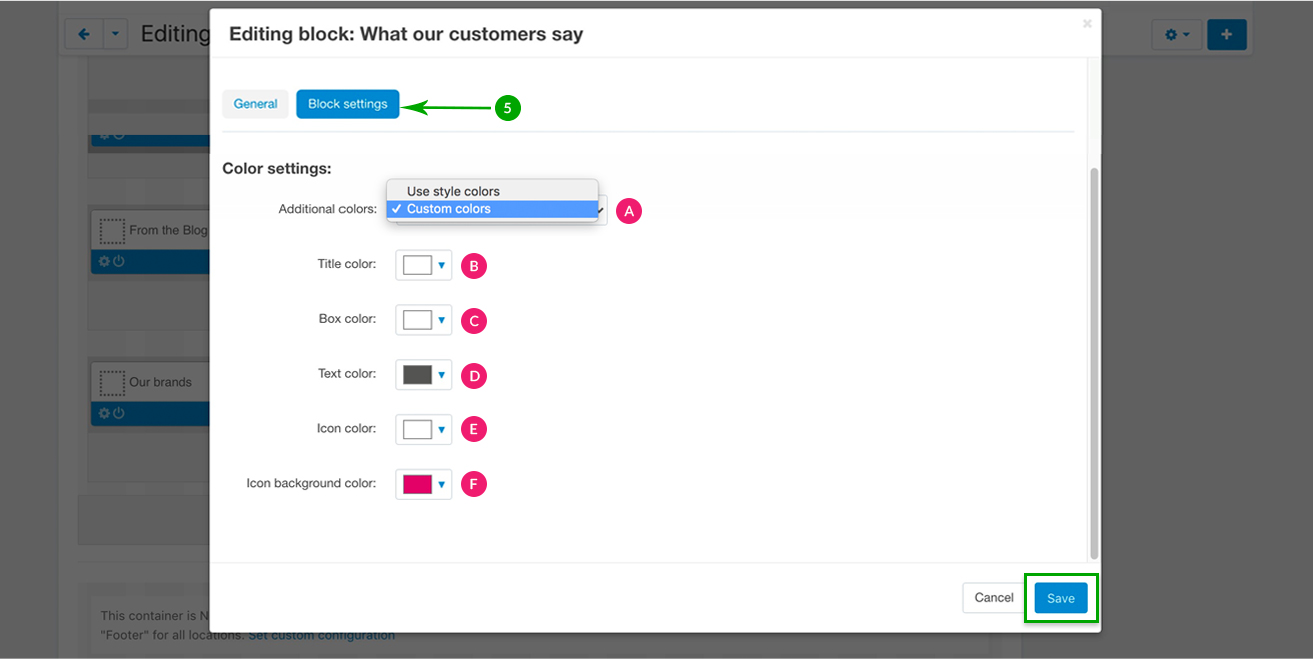Viewport: 1313px width, 659px height.
Task: Click the pink Icon background color swatch
Action: (x=417, y=484)
